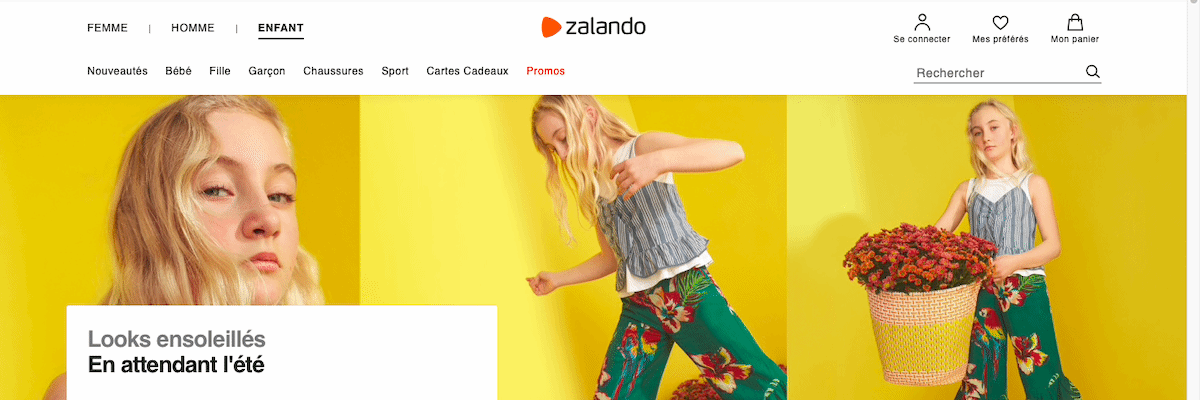Open the red Promos link
The width and height of the screenshot is (1200, 400).
click(x=546, y=71)
